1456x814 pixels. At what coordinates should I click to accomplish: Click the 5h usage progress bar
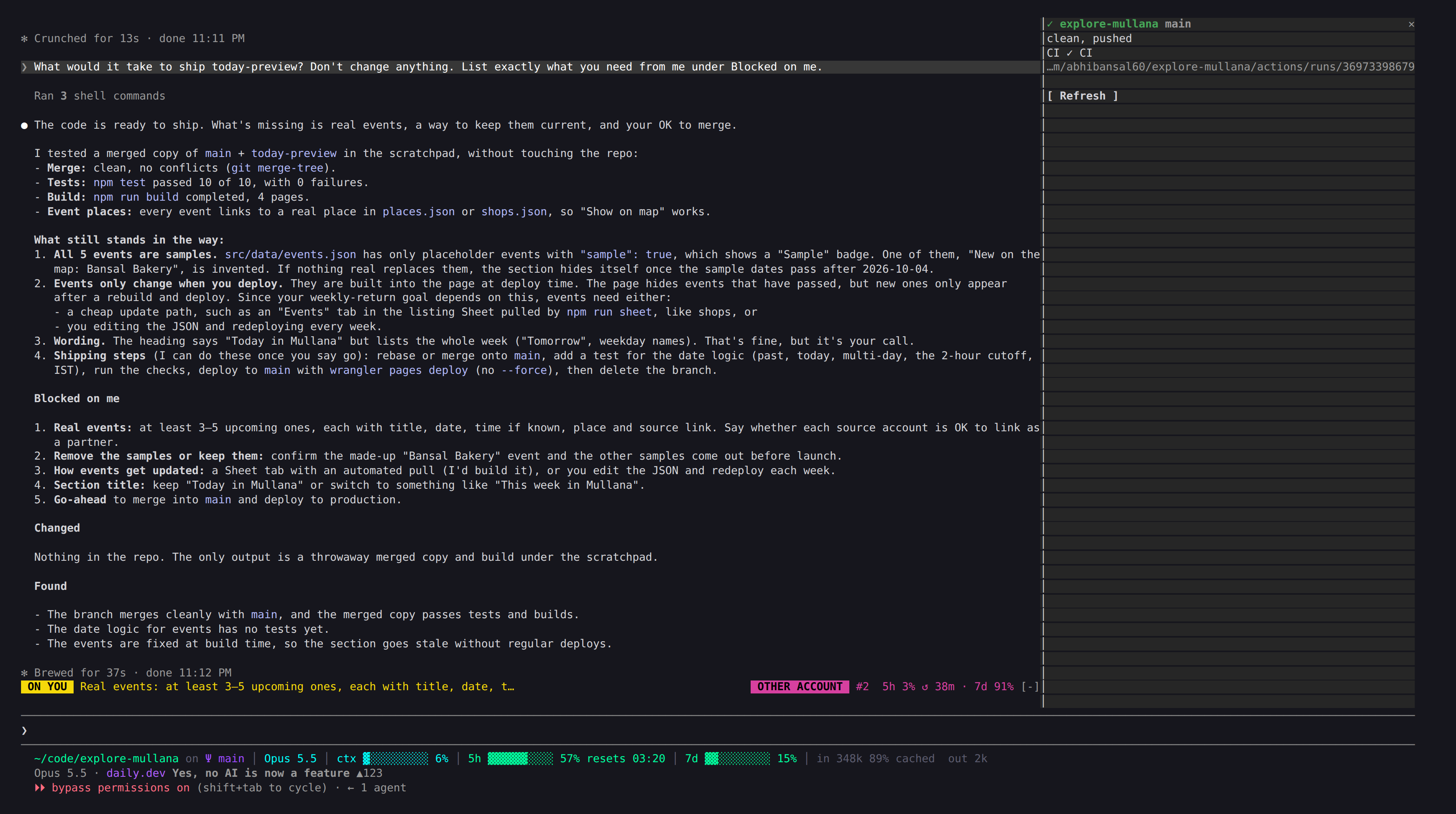520,759
